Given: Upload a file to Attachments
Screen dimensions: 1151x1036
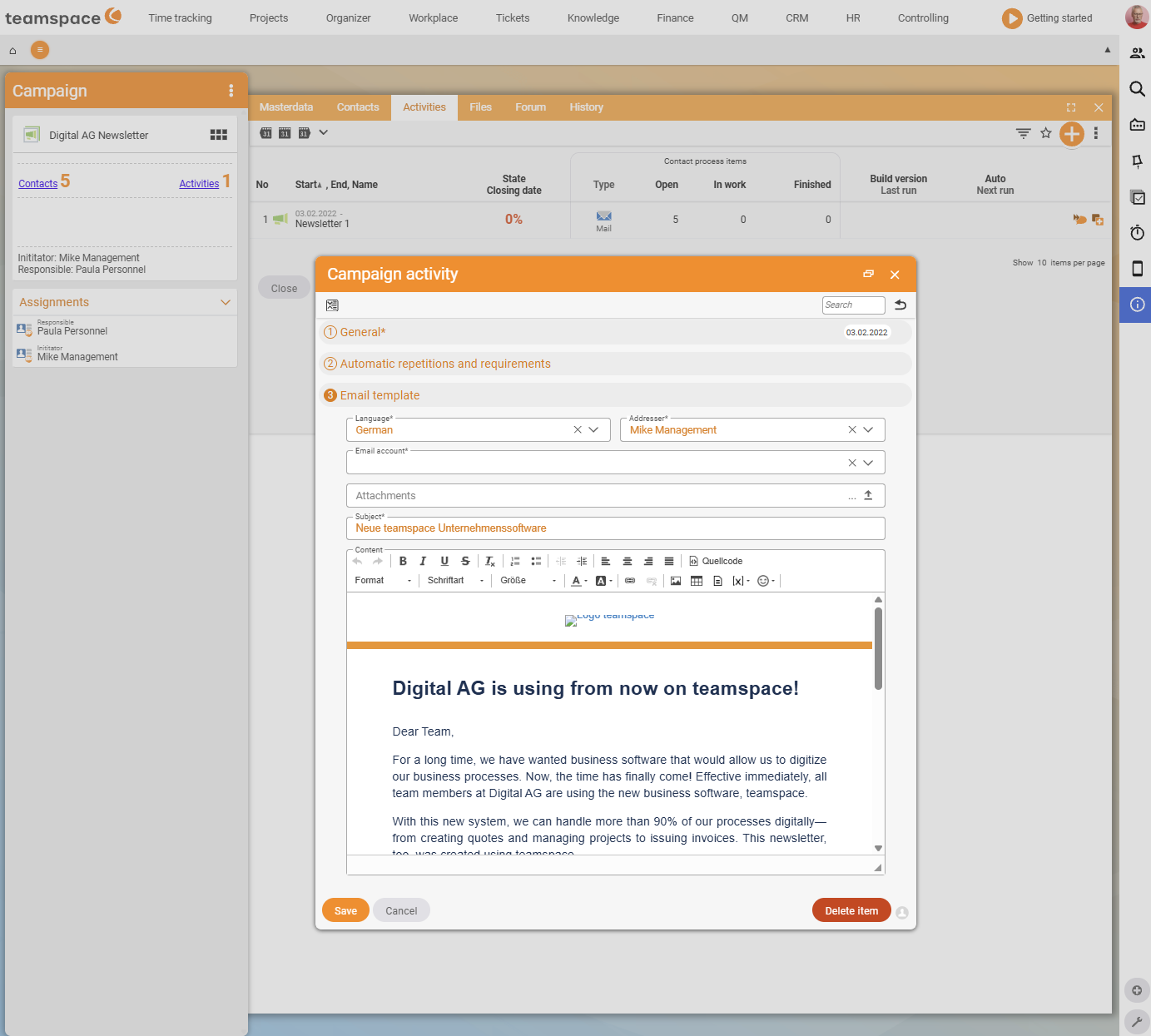Looking at the screenshot, I should (x=868, y=495).
